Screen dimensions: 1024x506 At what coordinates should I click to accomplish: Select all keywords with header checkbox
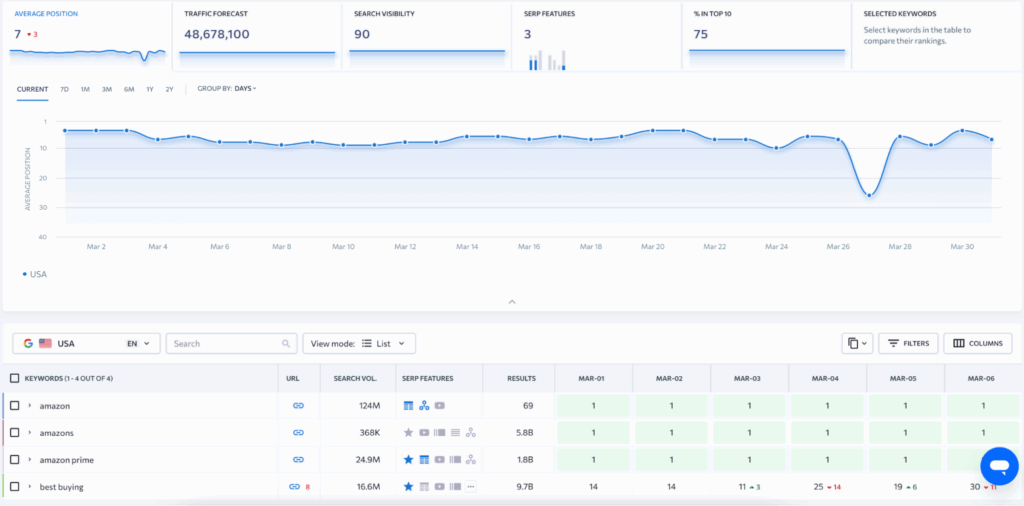pos(14,378)
